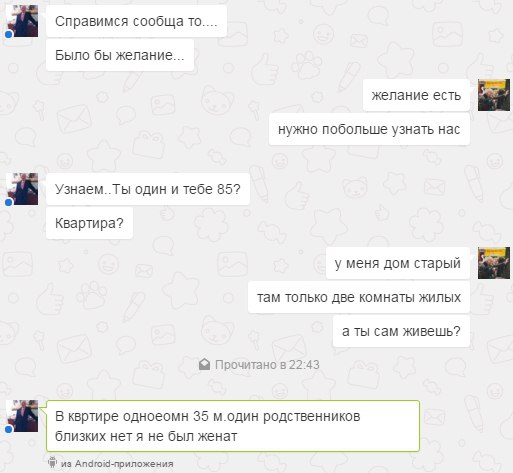Click highlighted message "В квртире одноеомн 35 м"
Screen dimensions: 513x473
[x=233, y=426]
